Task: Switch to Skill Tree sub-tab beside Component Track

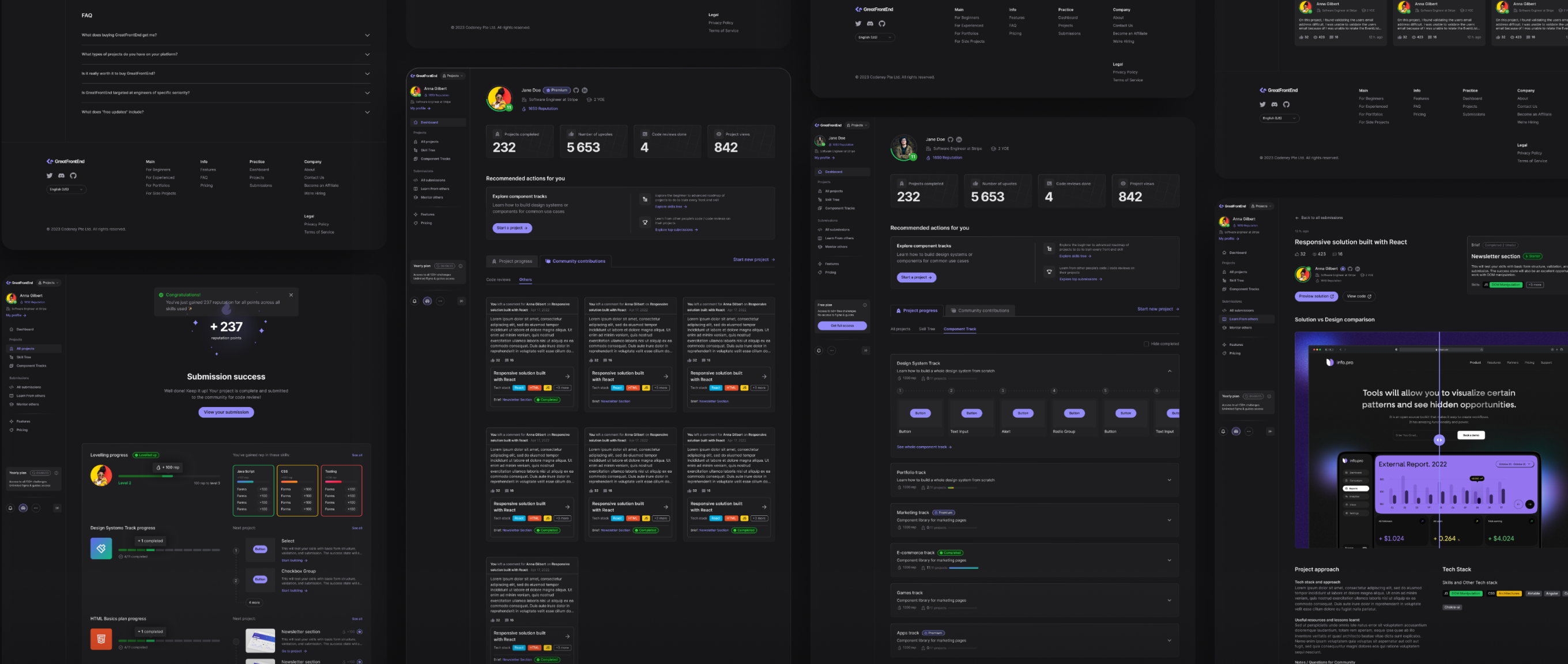Action: pyautogui.click(x=926, y=329)
